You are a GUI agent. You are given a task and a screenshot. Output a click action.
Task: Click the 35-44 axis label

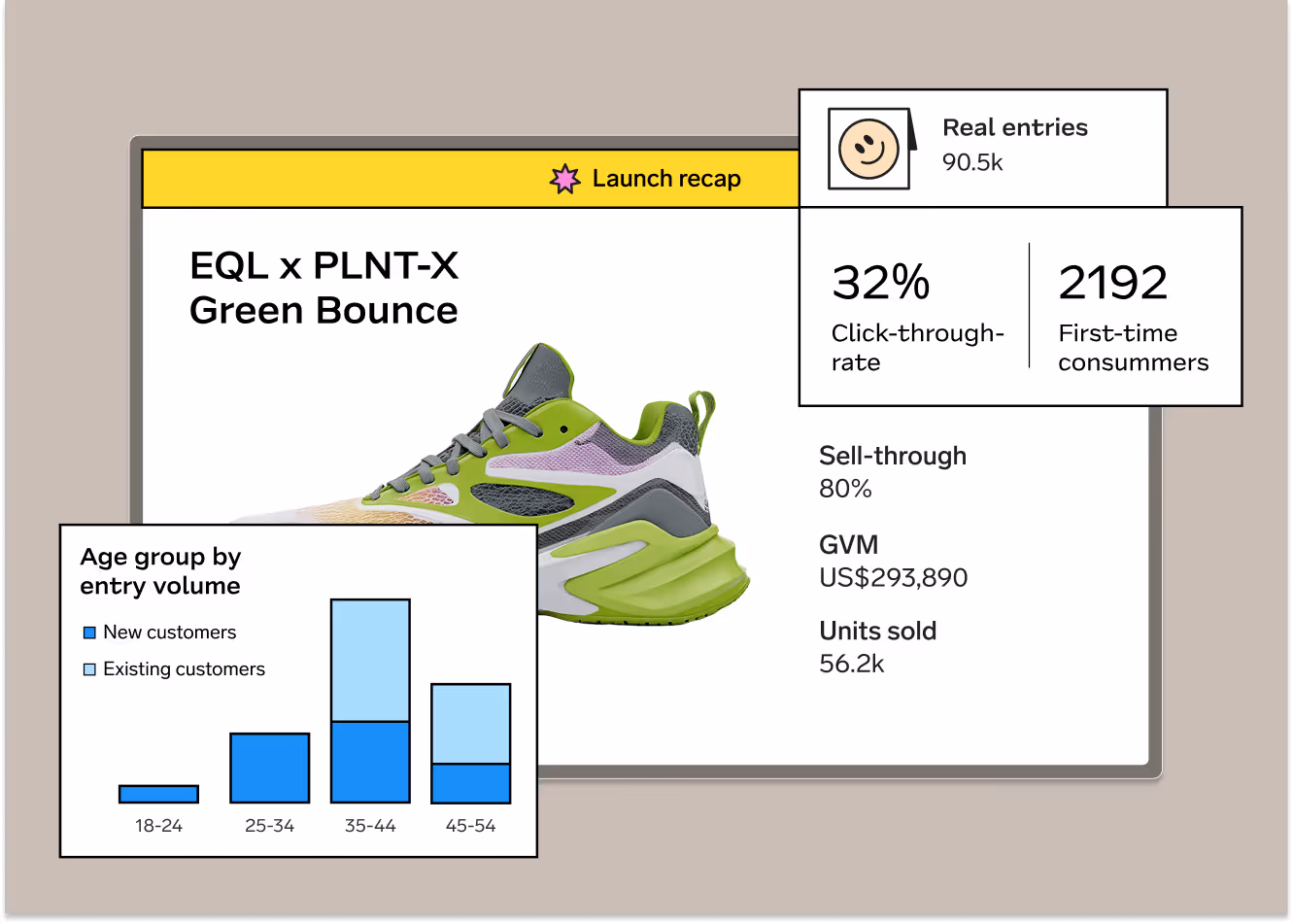tap(370, 826)
